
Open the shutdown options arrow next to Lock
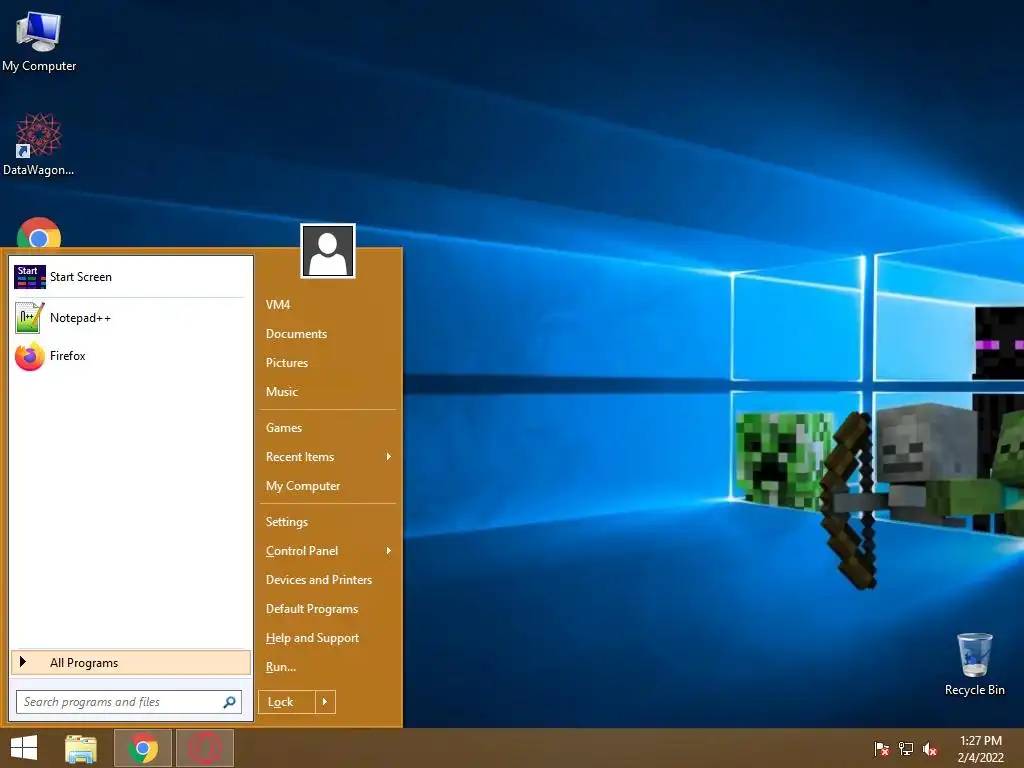coord(325,702)
